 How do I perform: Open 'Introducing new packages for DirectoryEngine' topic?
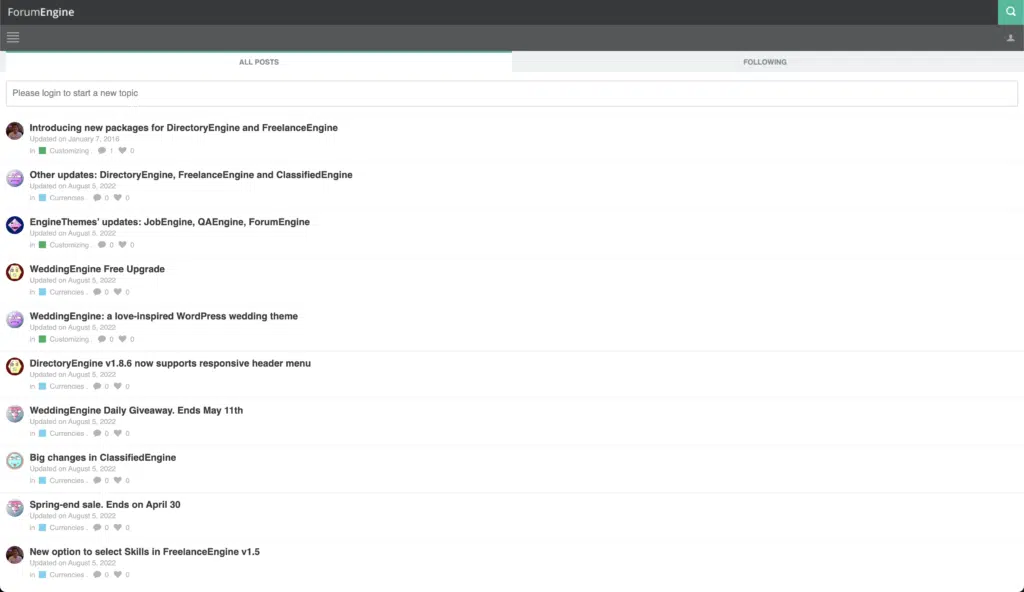point(184,127)
